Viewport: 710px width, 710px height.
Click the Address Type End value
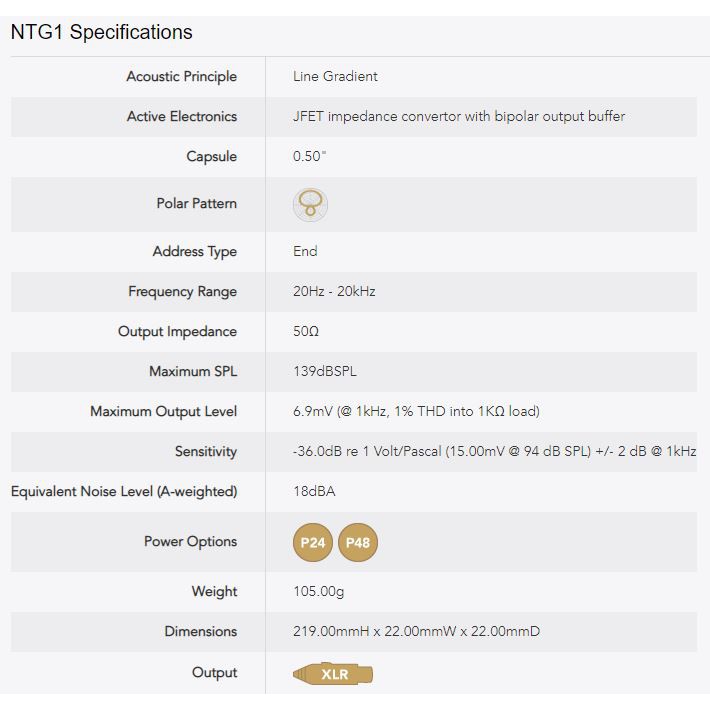click(x=305, y=251)
